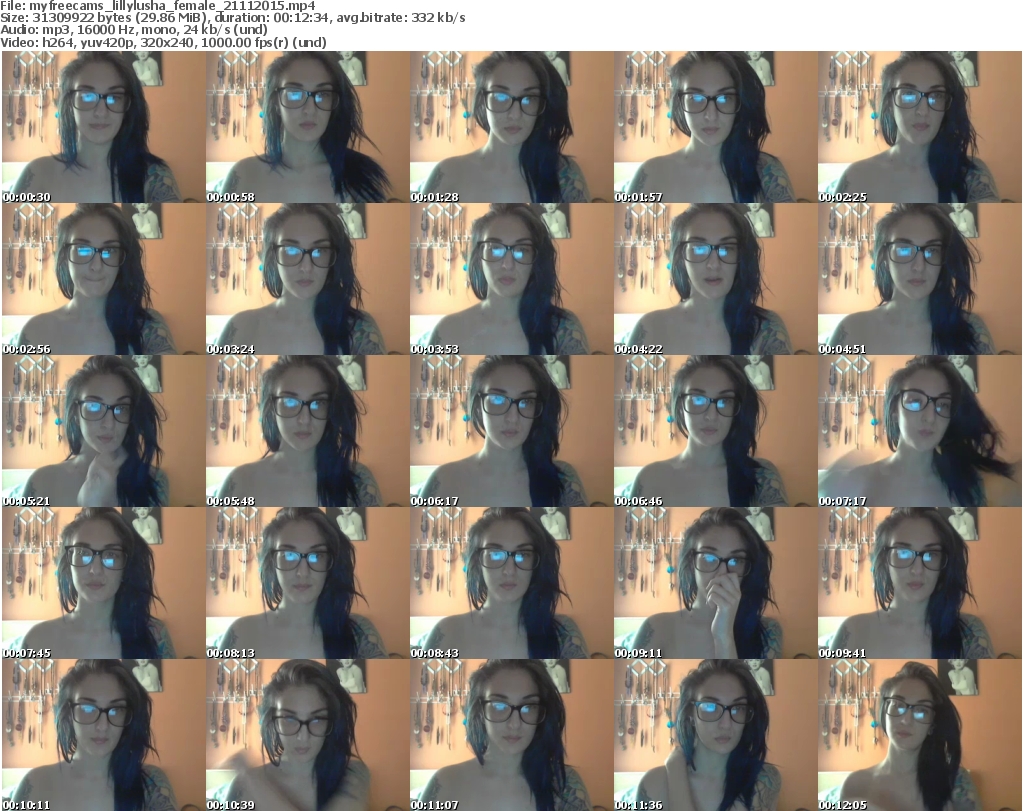
Task: Open the thumbnail timestamped 00:11:07
Action: (x=511, y=735)
